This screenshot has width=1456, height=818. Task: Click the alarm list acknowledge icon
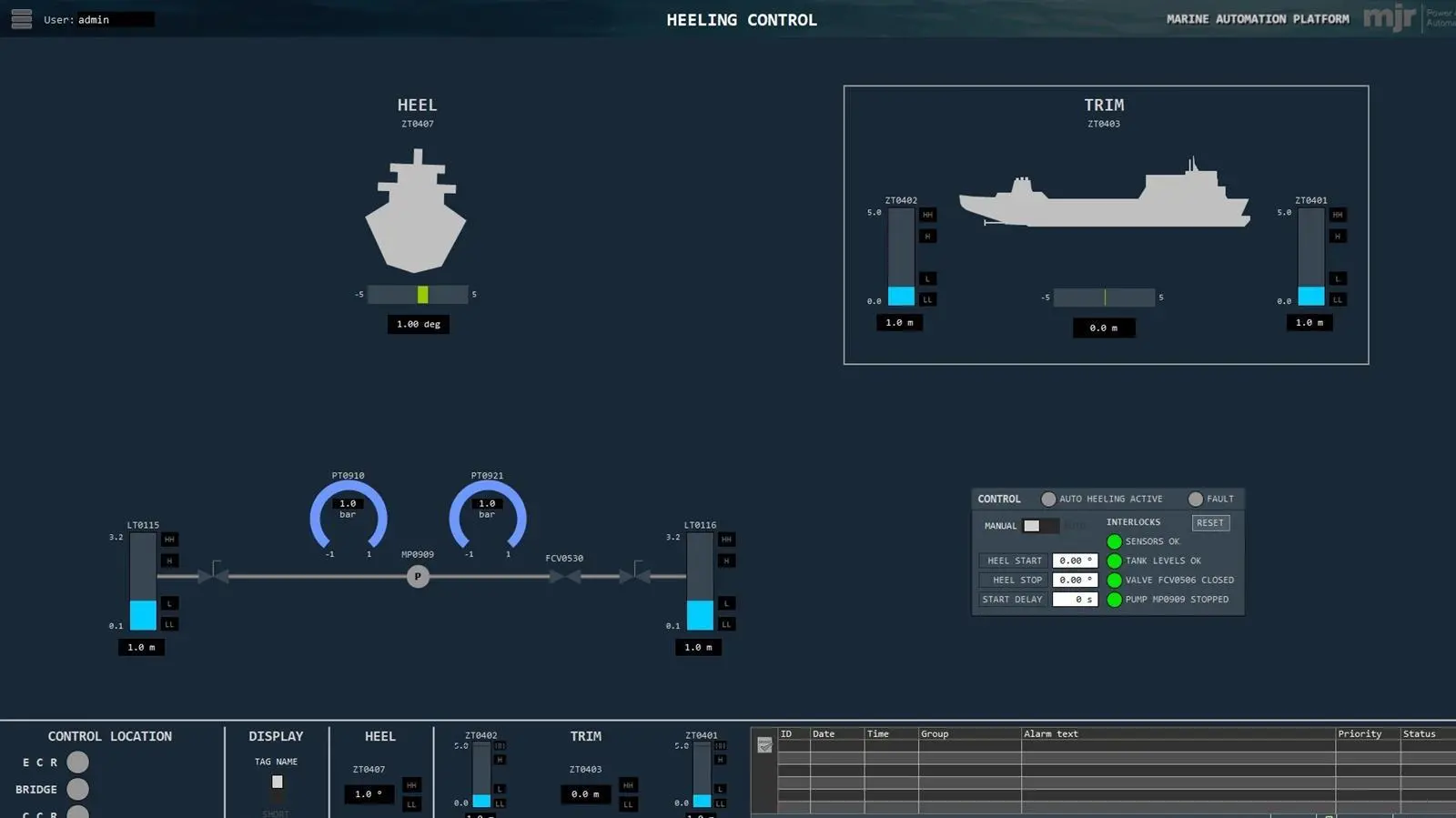click(x=764, y=745)
